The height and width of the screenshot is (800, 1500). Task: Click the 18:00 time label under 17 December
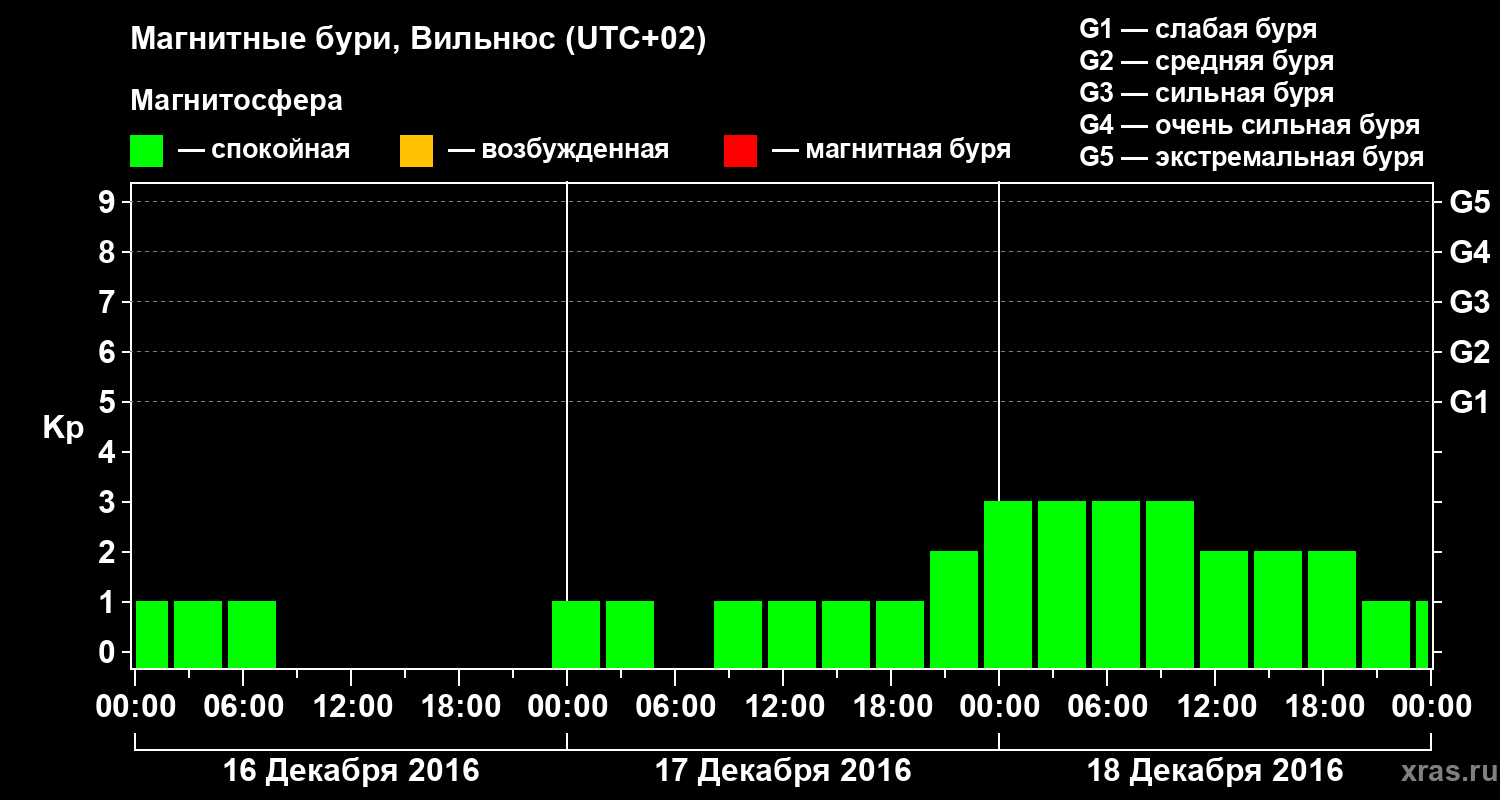tap(891, 706)
